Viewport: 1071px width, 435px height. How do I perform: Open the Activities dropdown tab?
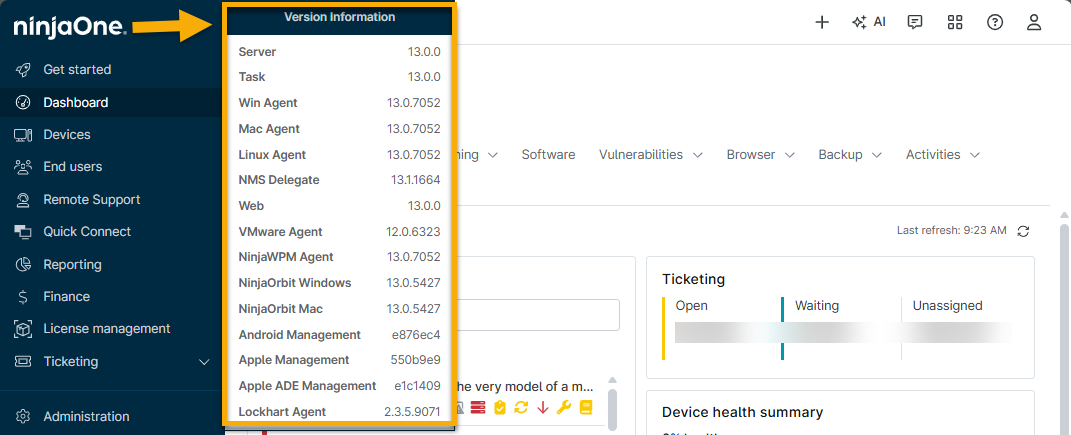pos(943,155)
